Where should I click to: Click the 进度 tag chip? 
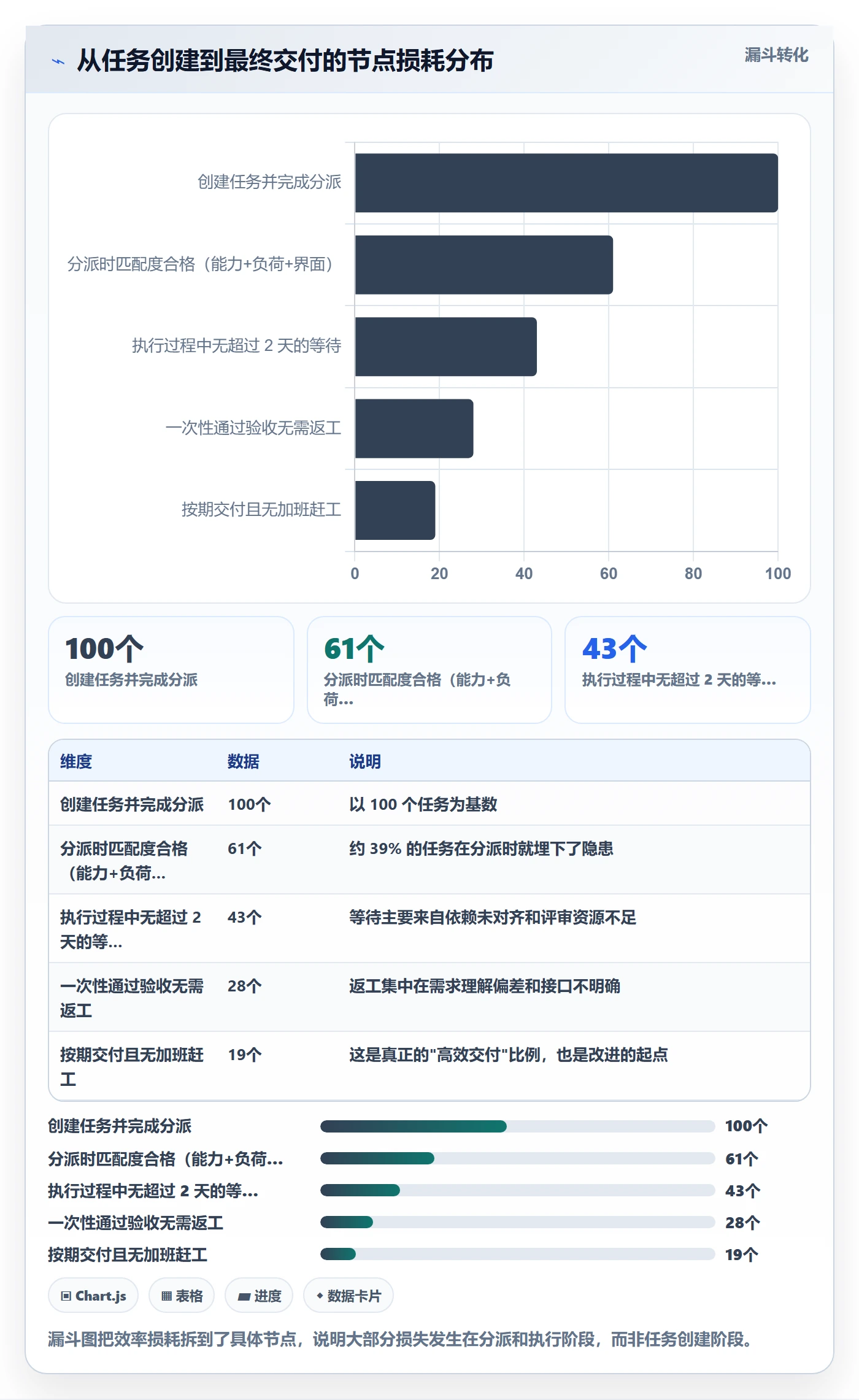click(x=259, y=1296)
